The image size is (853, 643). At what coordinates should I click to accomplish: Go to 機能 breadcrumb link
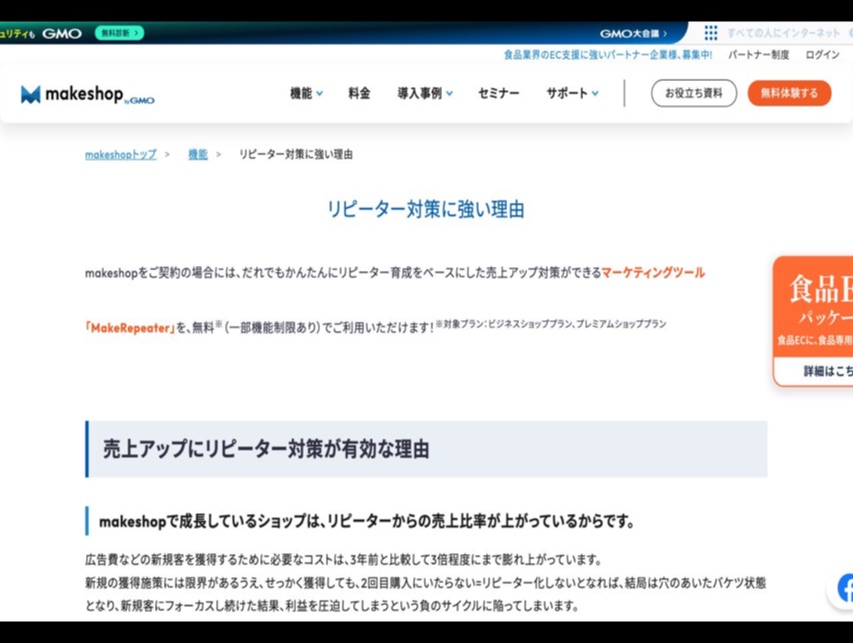pyautogui.click(x=198, y=154)
